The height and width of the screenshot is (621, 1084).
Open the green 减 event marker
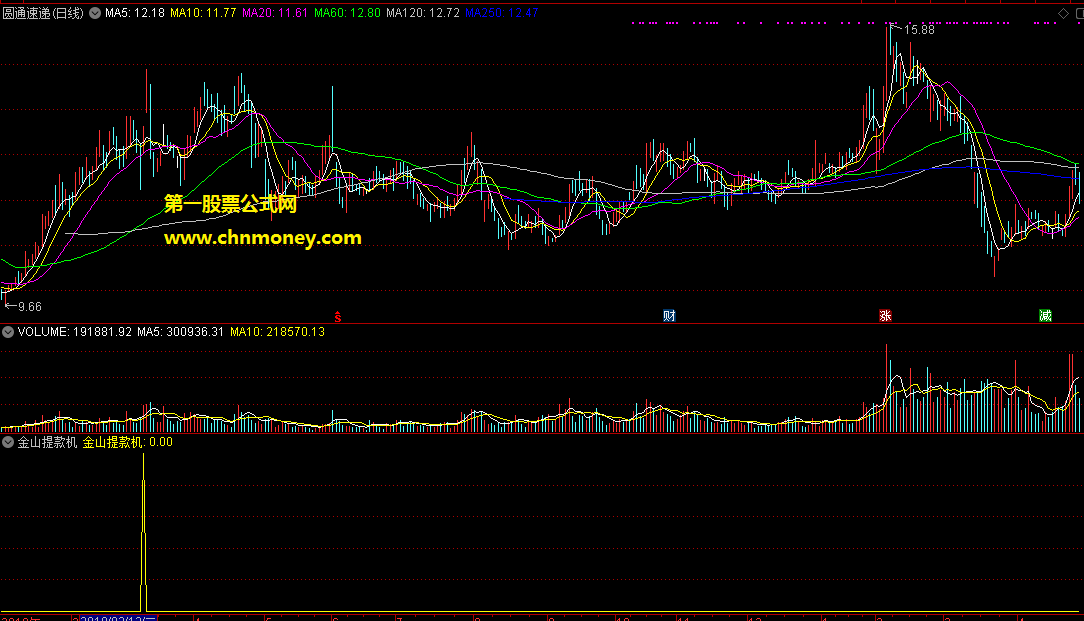pyautogui.click(x=1045, y=316)
